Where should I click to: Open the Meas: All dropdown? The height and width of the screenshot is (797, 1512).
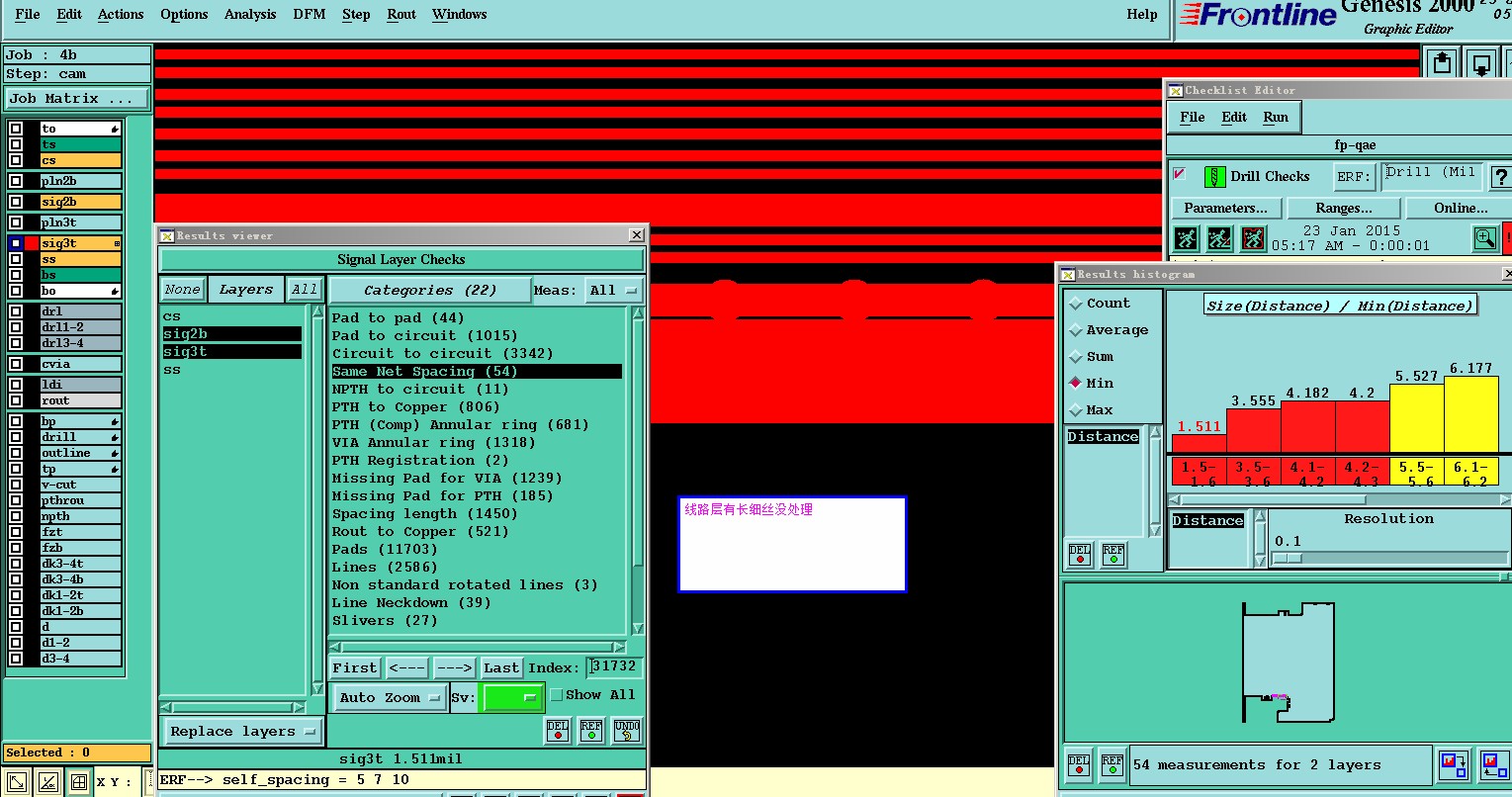click(613, 291)
